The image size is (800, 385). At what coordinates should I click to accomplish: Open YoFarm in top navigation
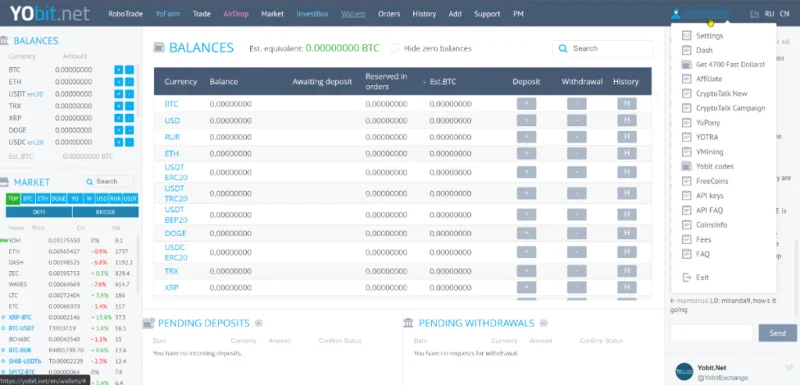(168, 14)
